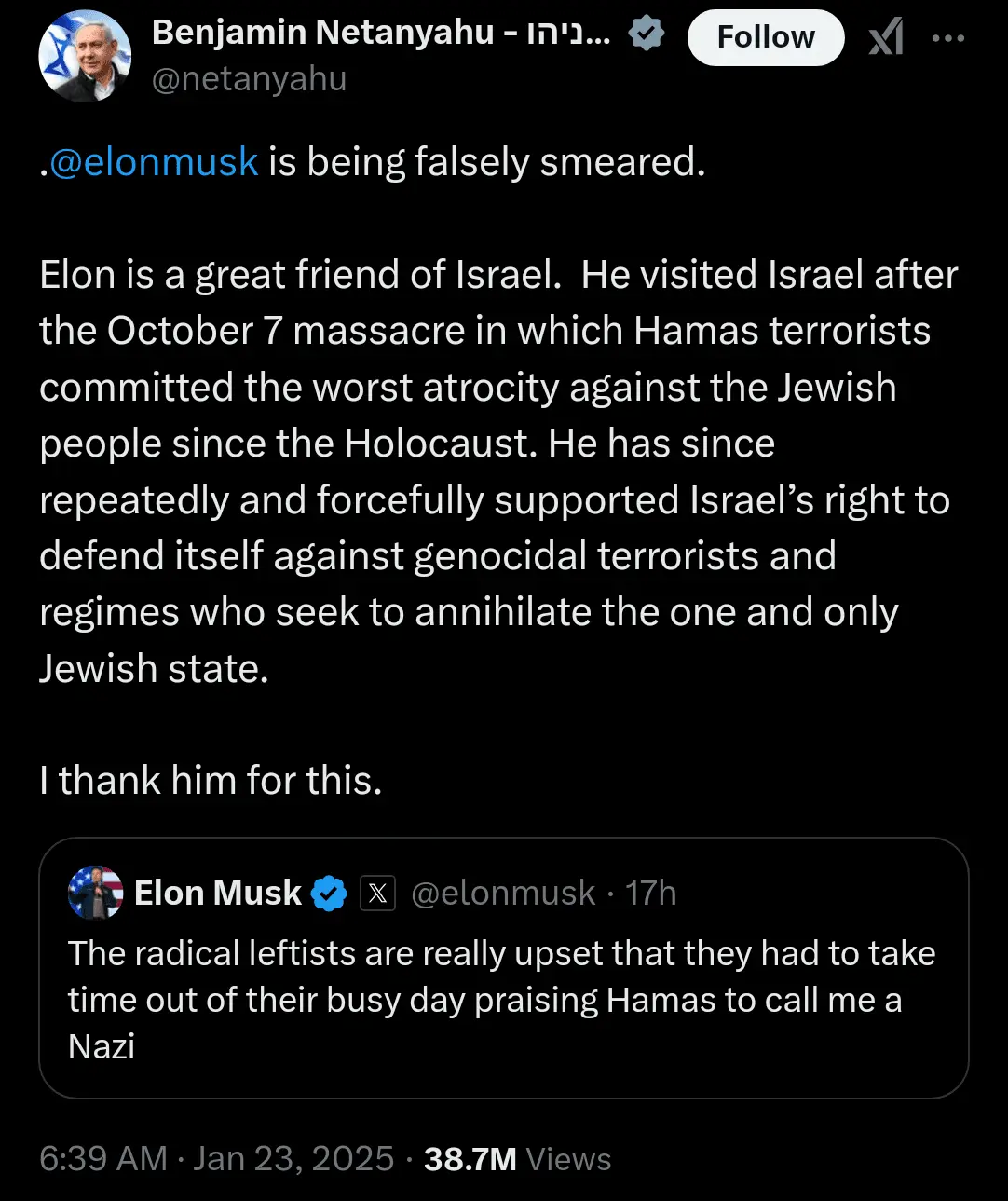The image size is (1008, 1201).
Task: Open the three-dot more options menu
Action: (x=948, y=38)
